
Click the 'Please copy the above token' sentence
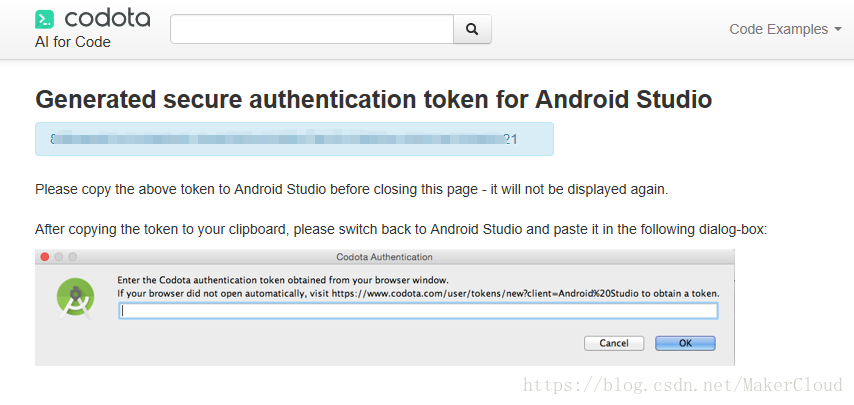tap(351, 190)
